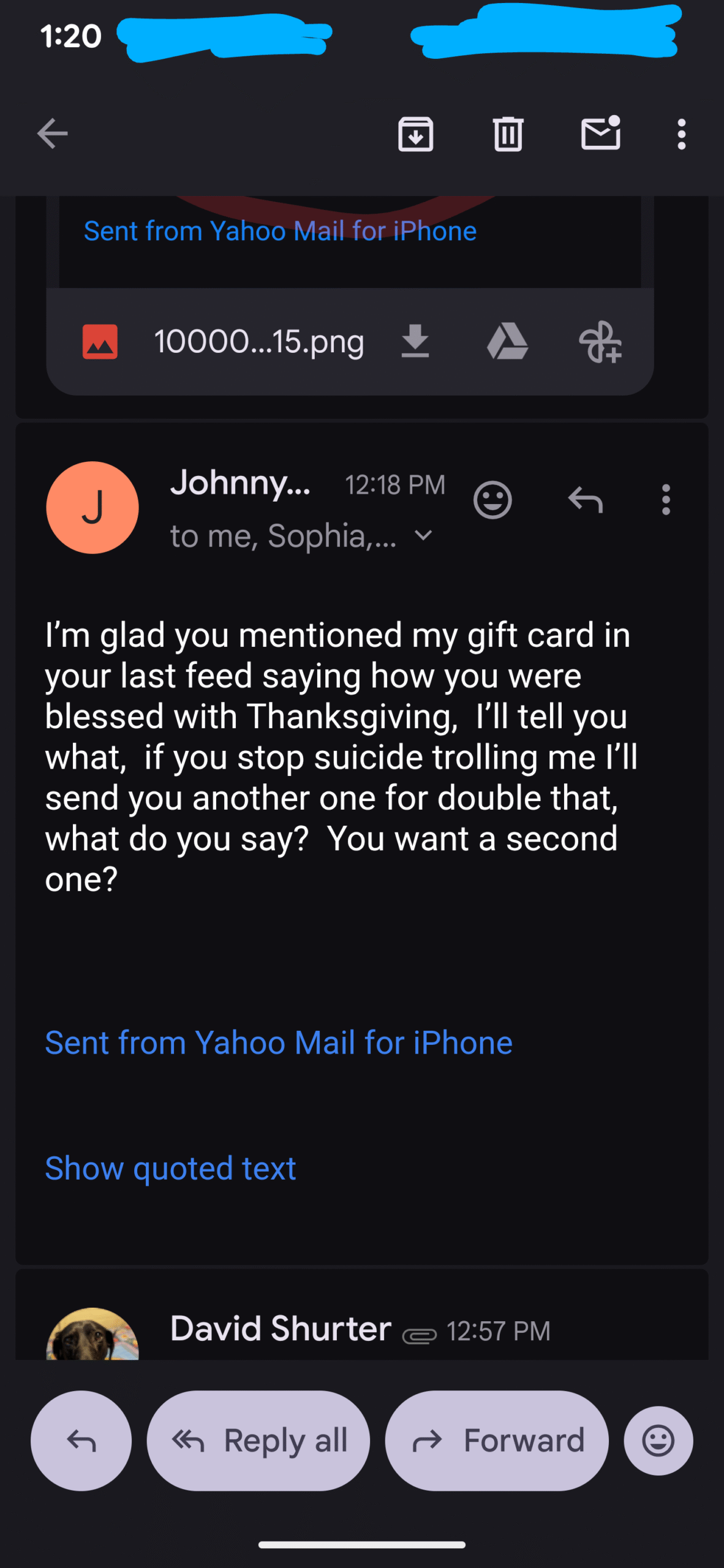The height and width of the screenshot is (1568, 724).
Task: Open the top toolbar overflow menu
Action: 681,134
